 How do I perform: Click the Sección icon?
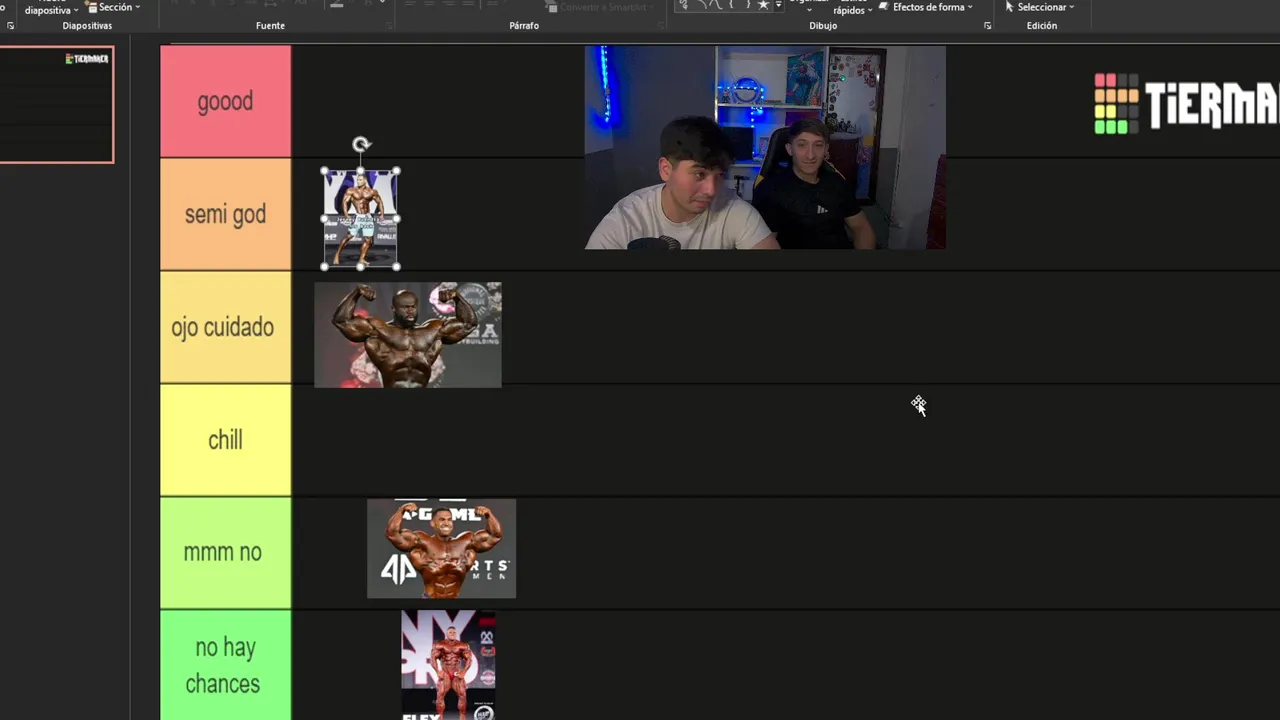pyautogui.click(x=91, y=7)
